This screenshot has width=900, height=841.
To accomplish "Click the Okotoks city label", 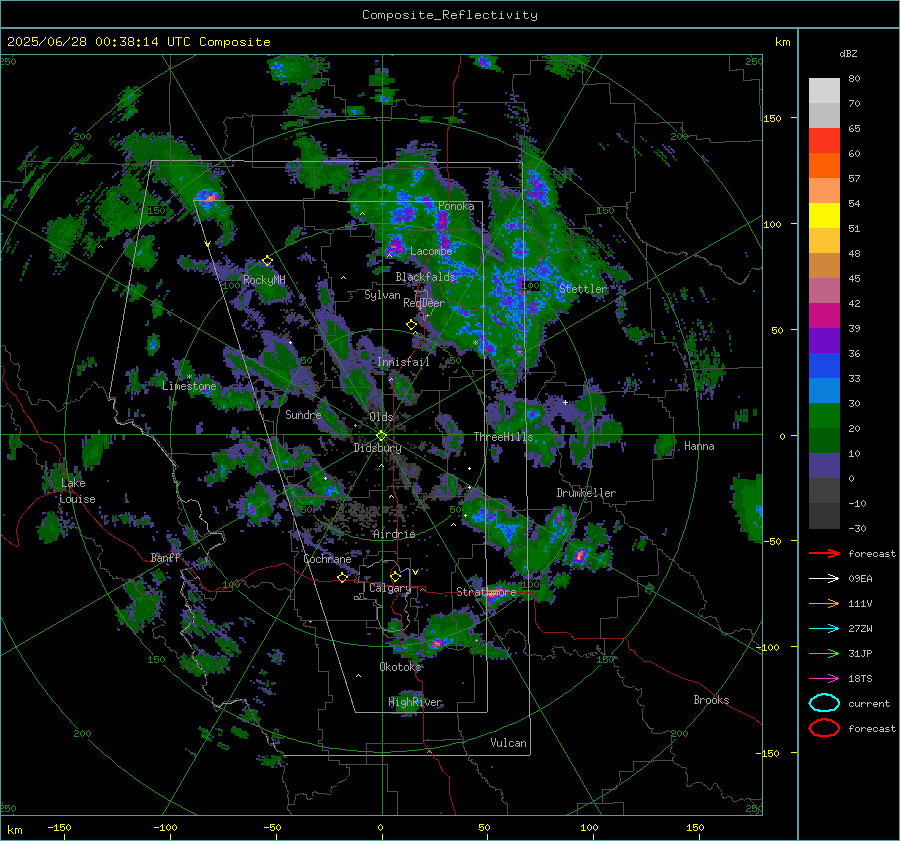I will click(x=400, y=667).
